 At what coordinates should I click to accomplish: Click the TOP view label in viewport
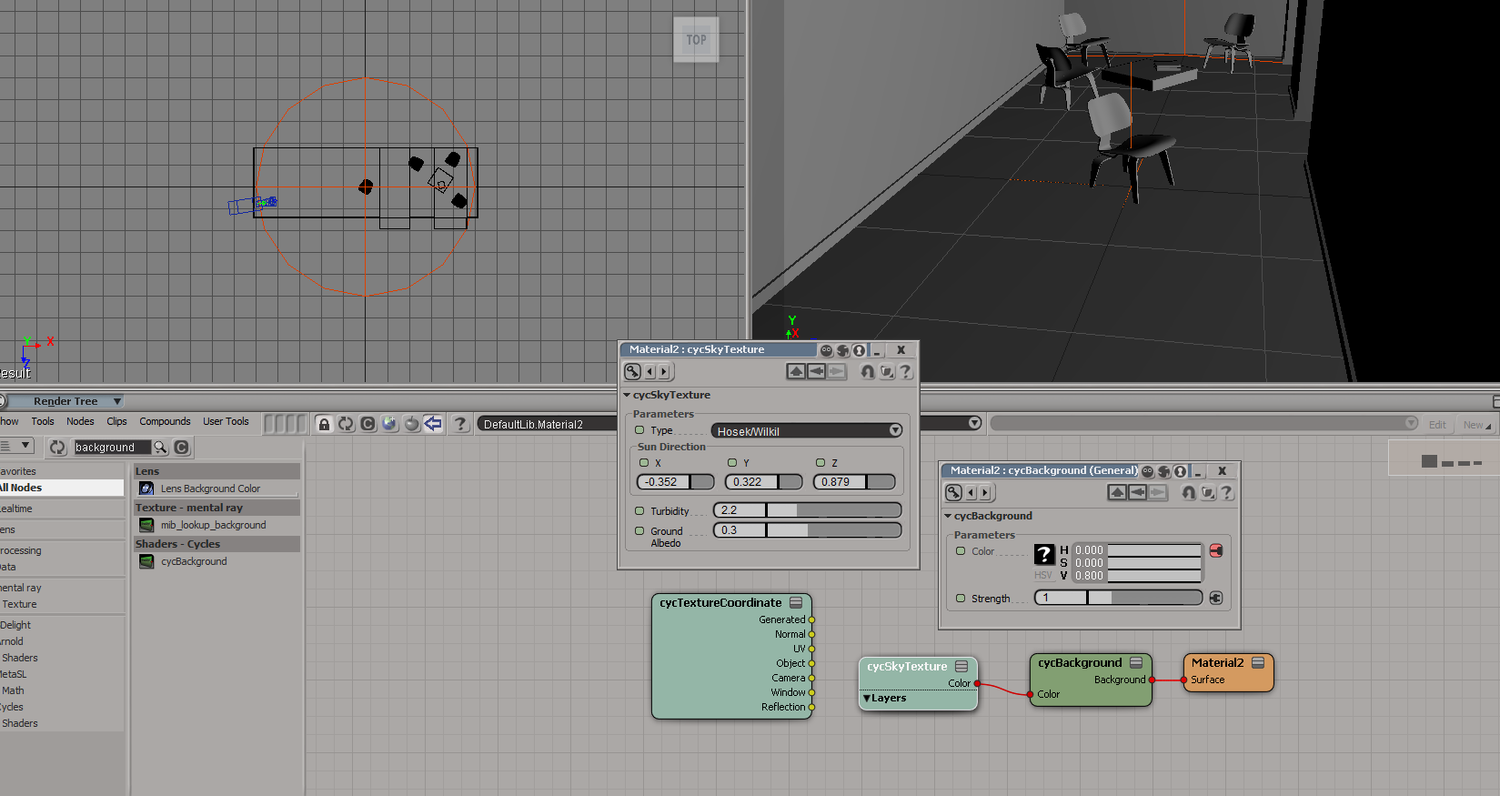[696, 40]
